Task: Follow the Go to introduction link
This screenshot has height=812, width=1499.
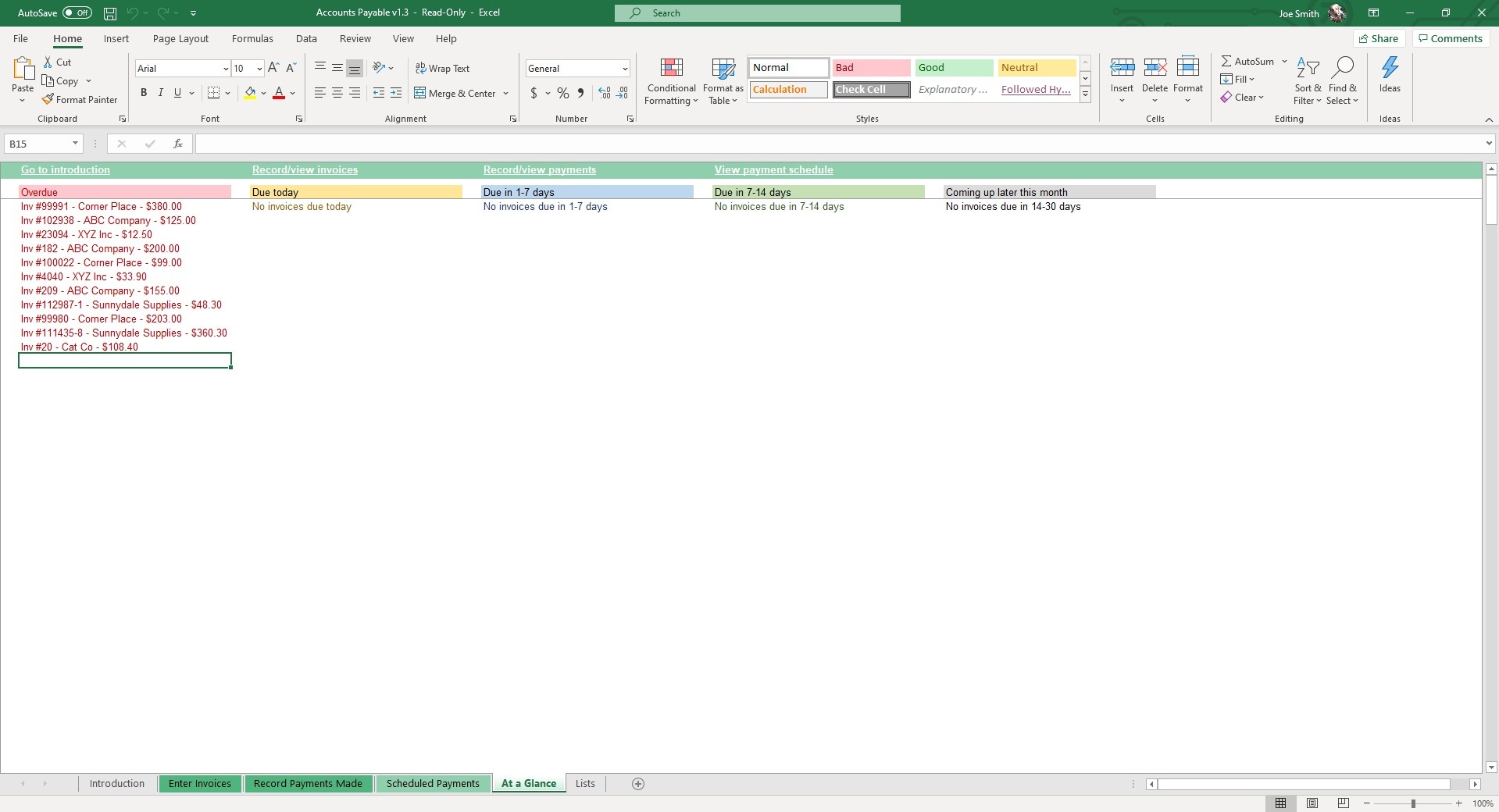Action: coord(66,169)
